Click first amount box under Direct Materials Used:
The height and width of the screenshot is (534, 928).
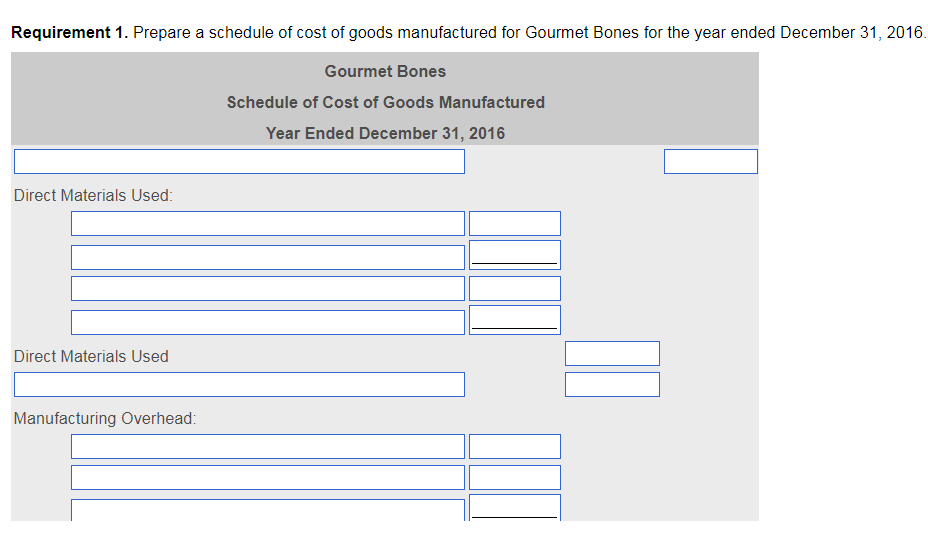tap(514, 223)
